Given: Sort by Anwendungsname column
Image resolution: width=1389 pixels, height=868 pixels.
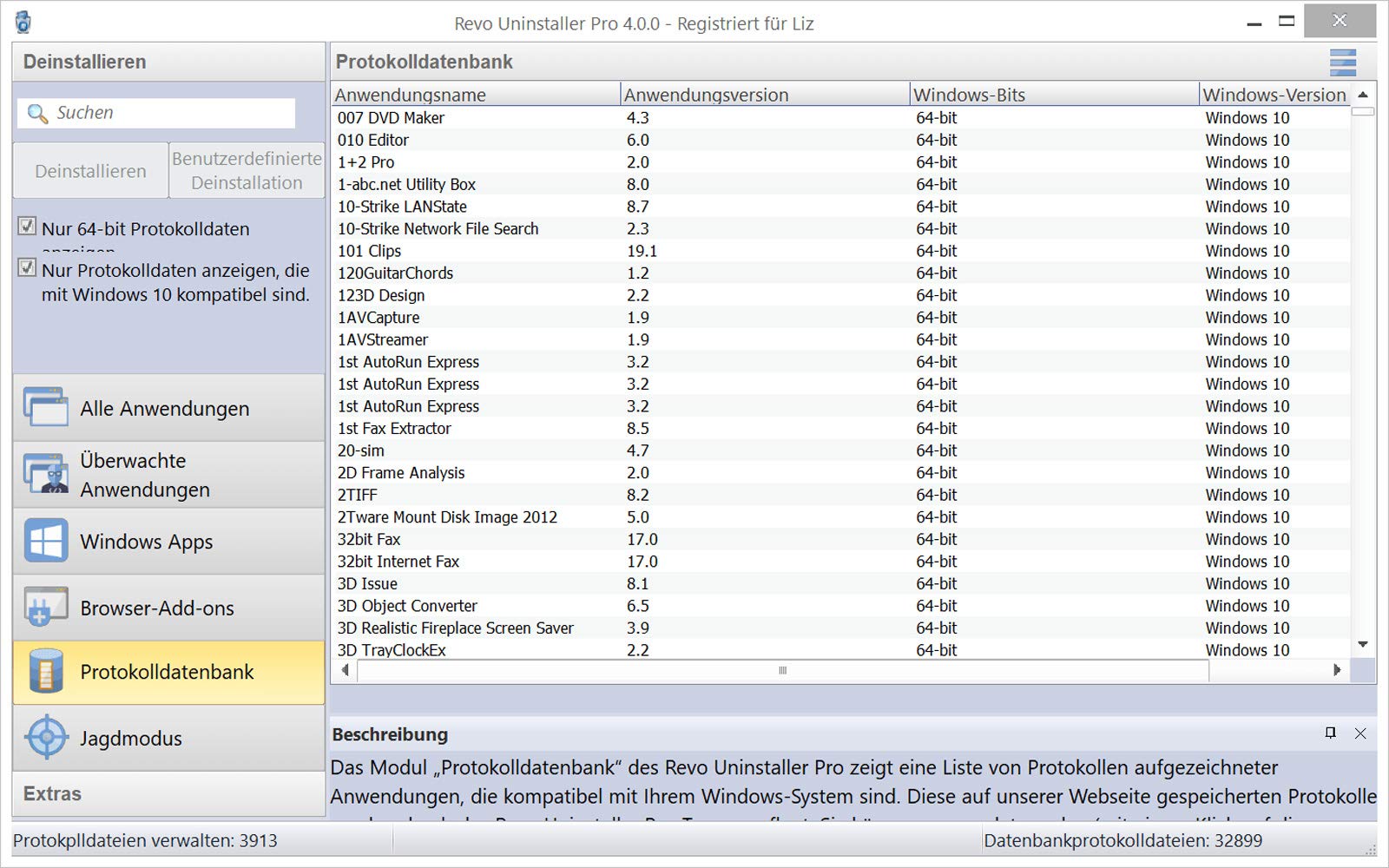Looking at the screenshot, I should [476, 95].
